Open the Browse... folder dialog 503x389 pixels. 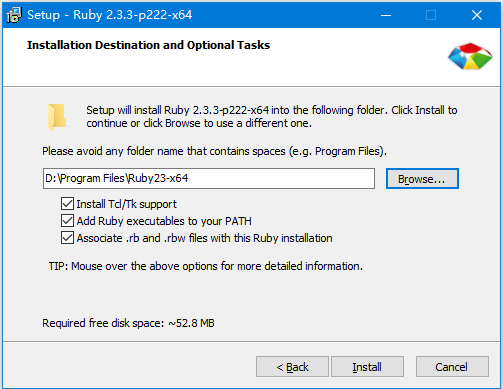click(422, 179)
